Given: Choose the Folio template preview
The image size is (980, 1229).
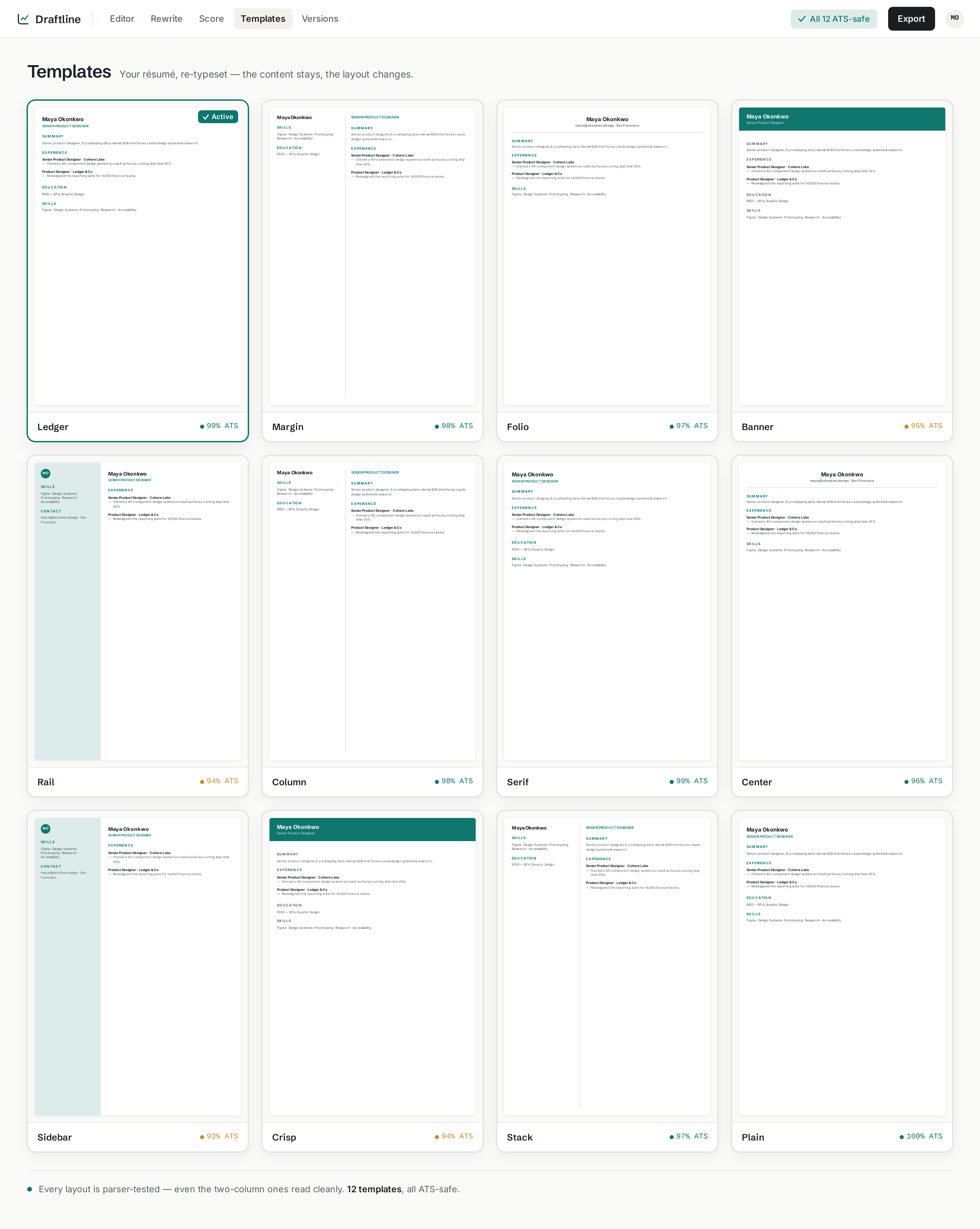Looking at the screenshot, I should [x=607, y=257].
